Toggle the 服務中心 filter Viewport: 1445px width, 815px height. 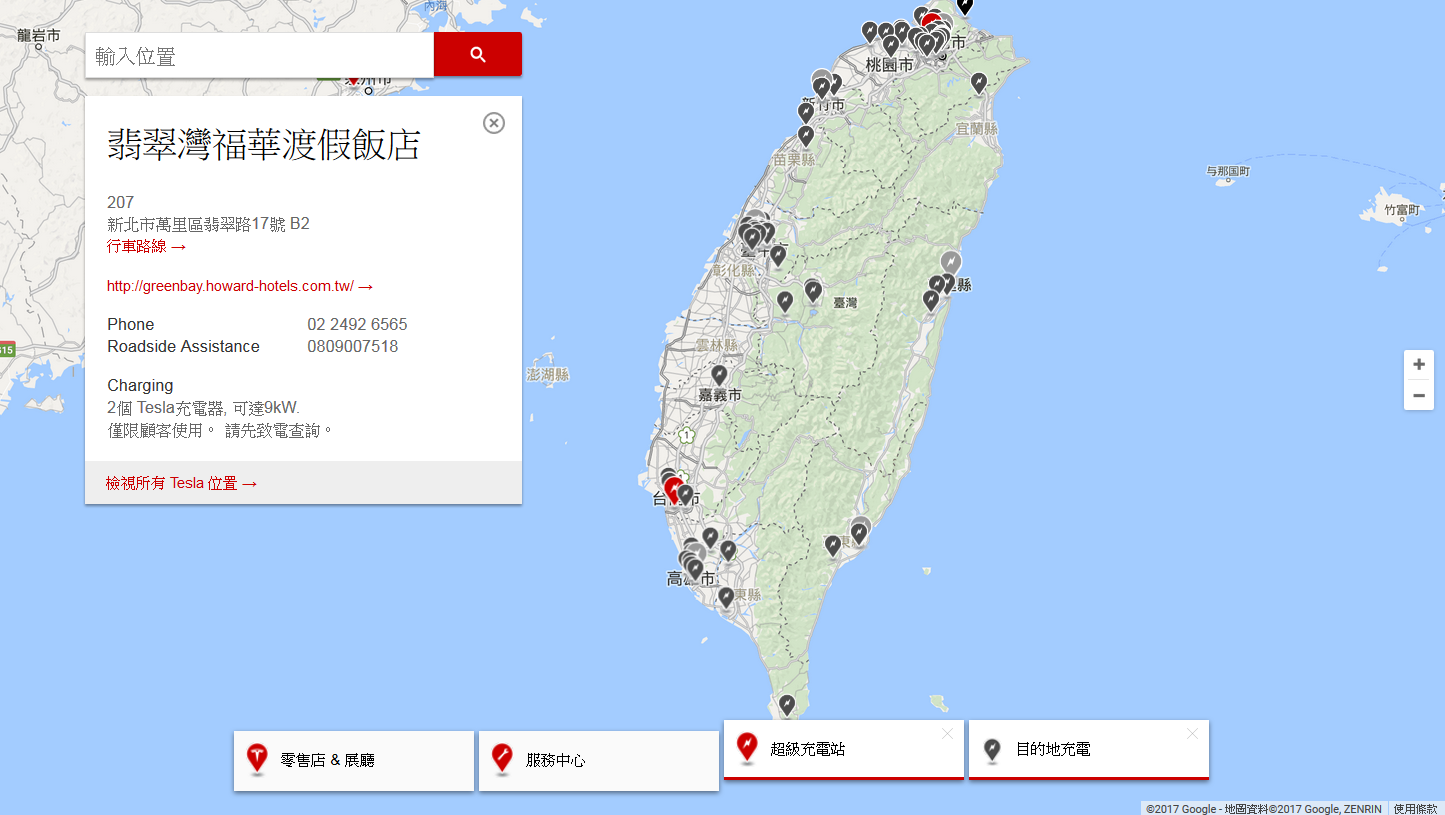click(599, 761)
